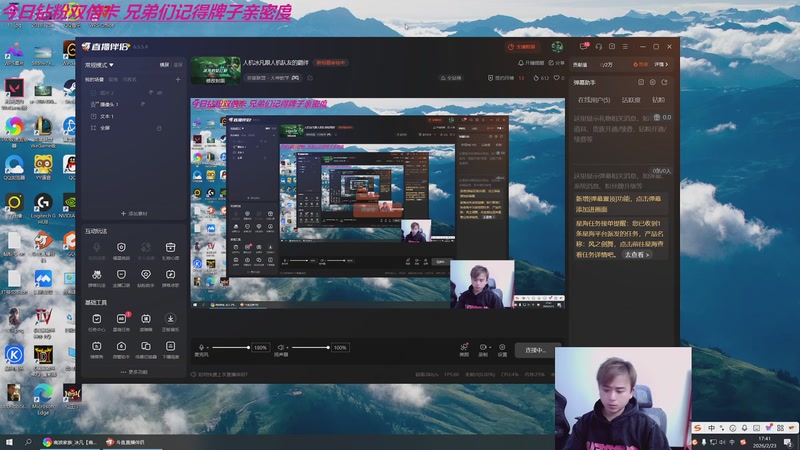Open speaker device dropdown arrow
This screenshot has width=800, height=450.
287,347
